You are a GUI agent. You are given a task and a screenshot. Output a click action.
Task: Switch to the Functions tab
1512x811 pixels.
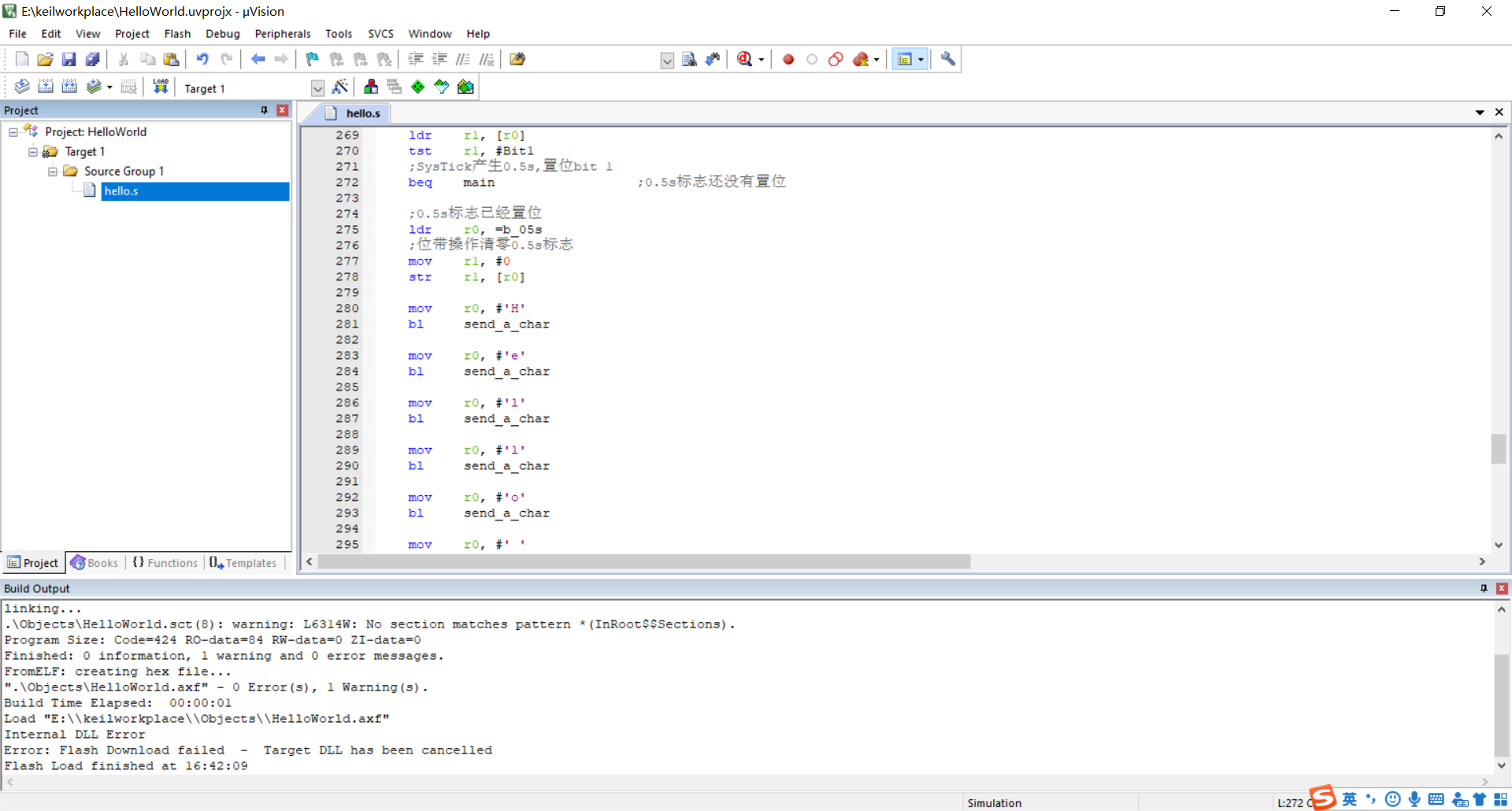coord(165,562)
